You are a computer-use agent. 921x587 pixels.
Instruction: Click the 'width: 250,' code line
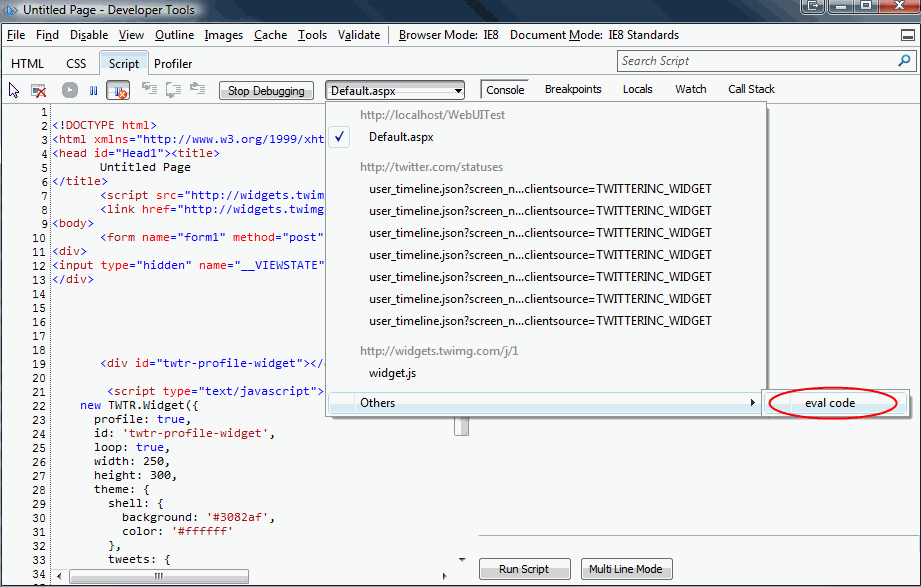132,462
